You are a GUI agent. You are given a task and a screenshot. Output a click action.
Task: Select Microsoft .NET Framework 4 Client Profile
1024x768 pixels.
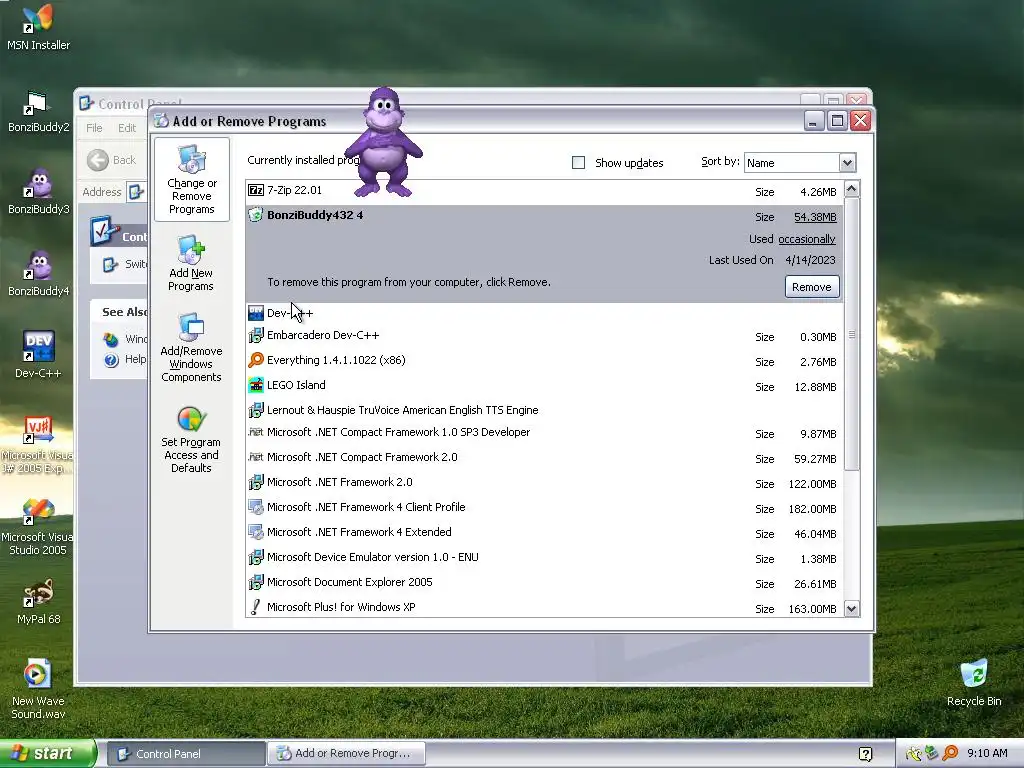(x=545, y=507)
